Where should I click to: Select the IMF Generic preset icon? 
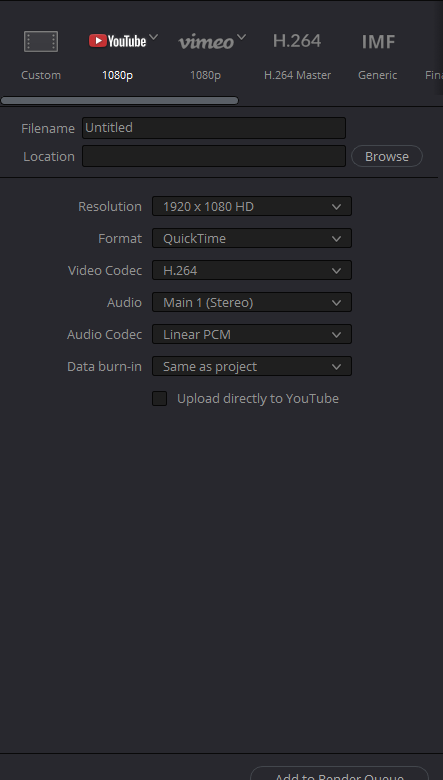[378, 42]
